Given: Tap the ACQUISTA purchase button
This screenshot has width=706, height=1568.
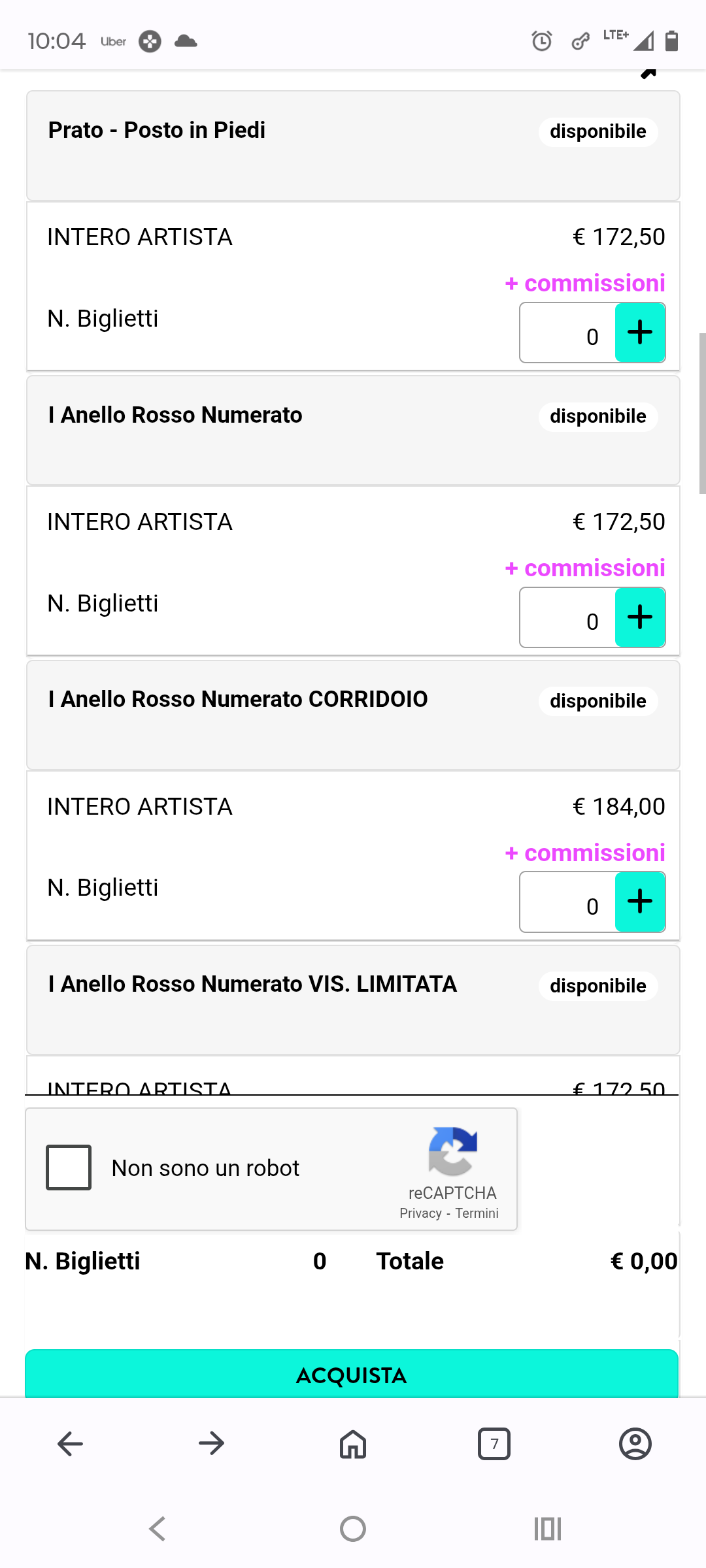Looking at the screenshot, I should coord(352,1375).
